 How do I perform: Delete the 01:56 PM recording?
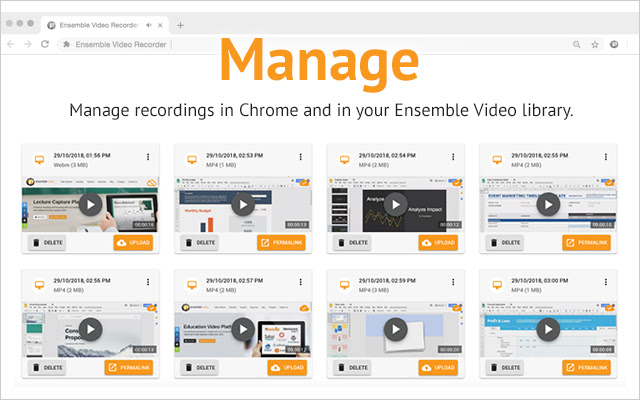[47, 243]
